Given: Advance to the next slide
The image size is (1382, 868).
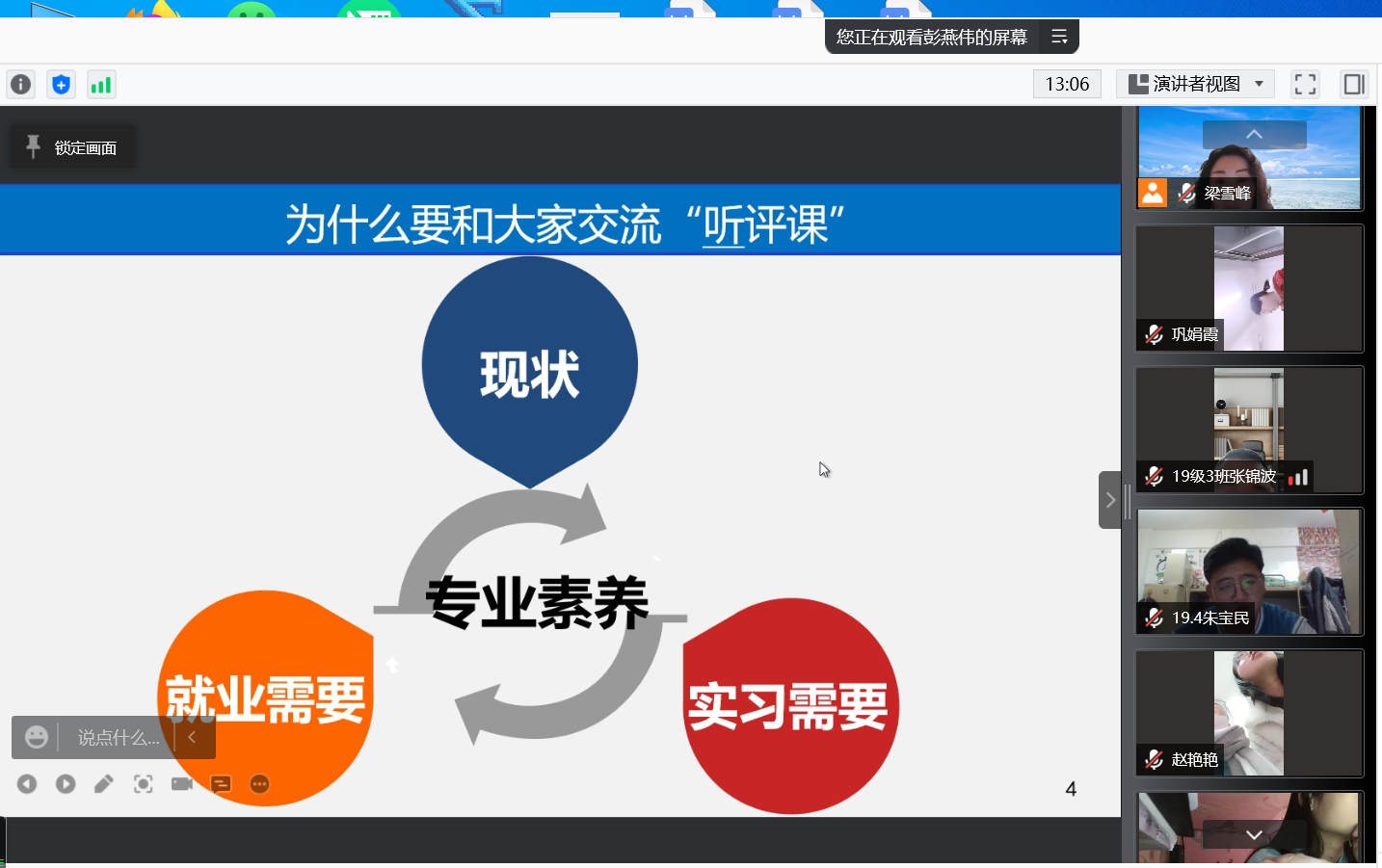Looking at the screenshot, I should point(66,784).
